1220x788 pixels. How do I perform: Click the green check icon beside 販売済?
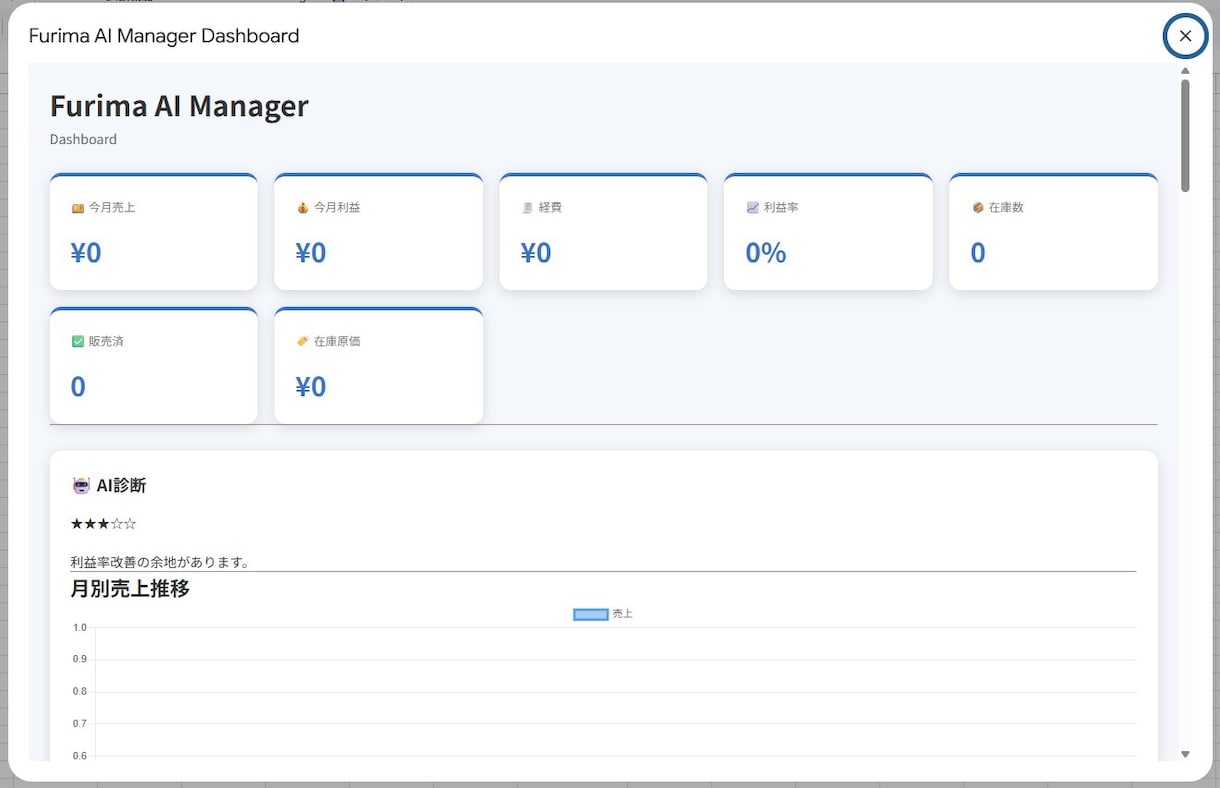78,342
